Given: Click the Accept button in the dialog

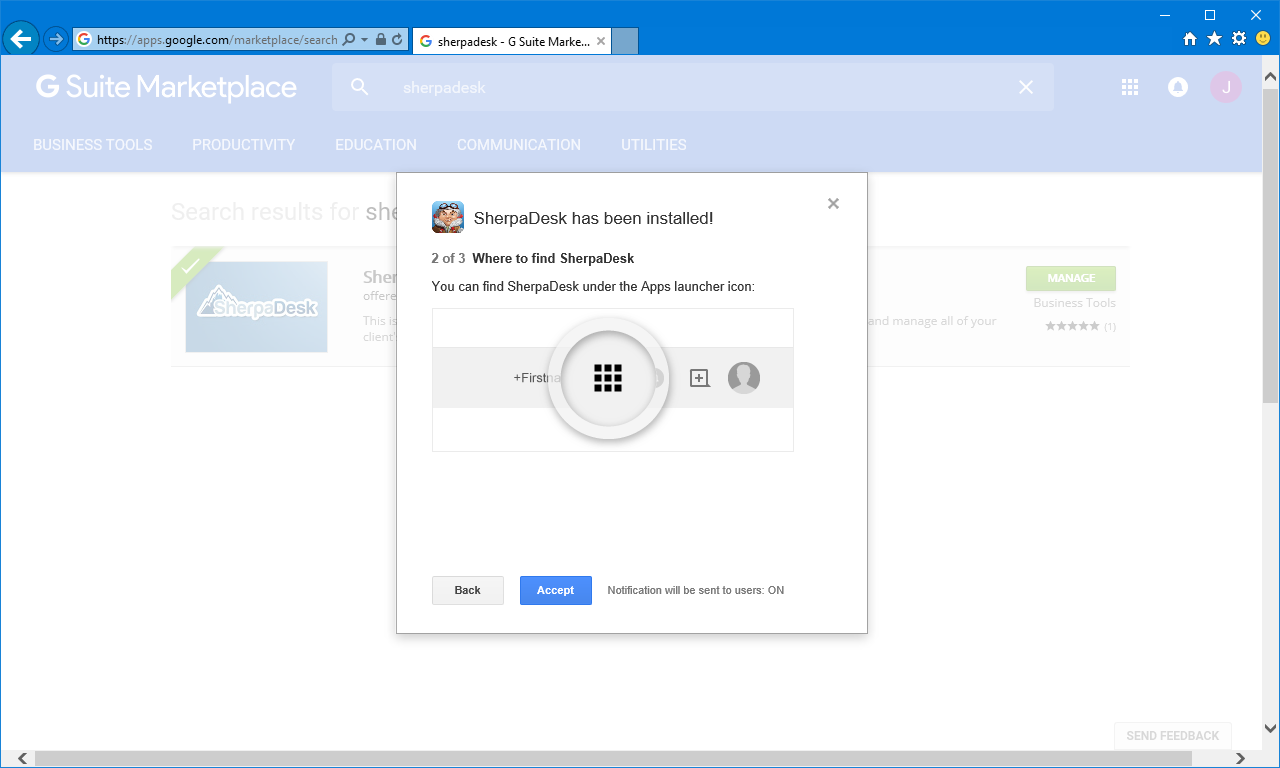Looking at the screenshot, I should pos(555,590).
